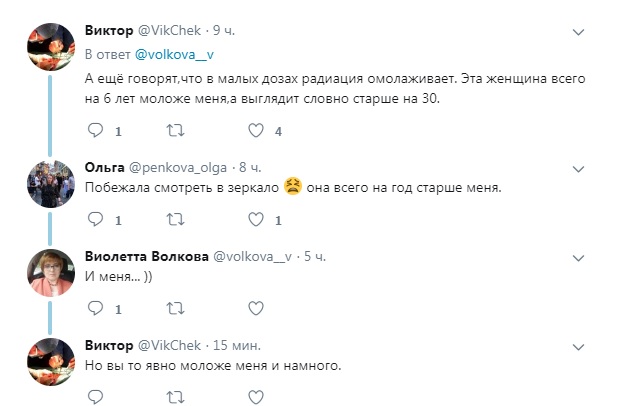Open more options on Виктор's first tweet
The height and width of the screenshot is (406, 624).
click(x=577, y=32)
